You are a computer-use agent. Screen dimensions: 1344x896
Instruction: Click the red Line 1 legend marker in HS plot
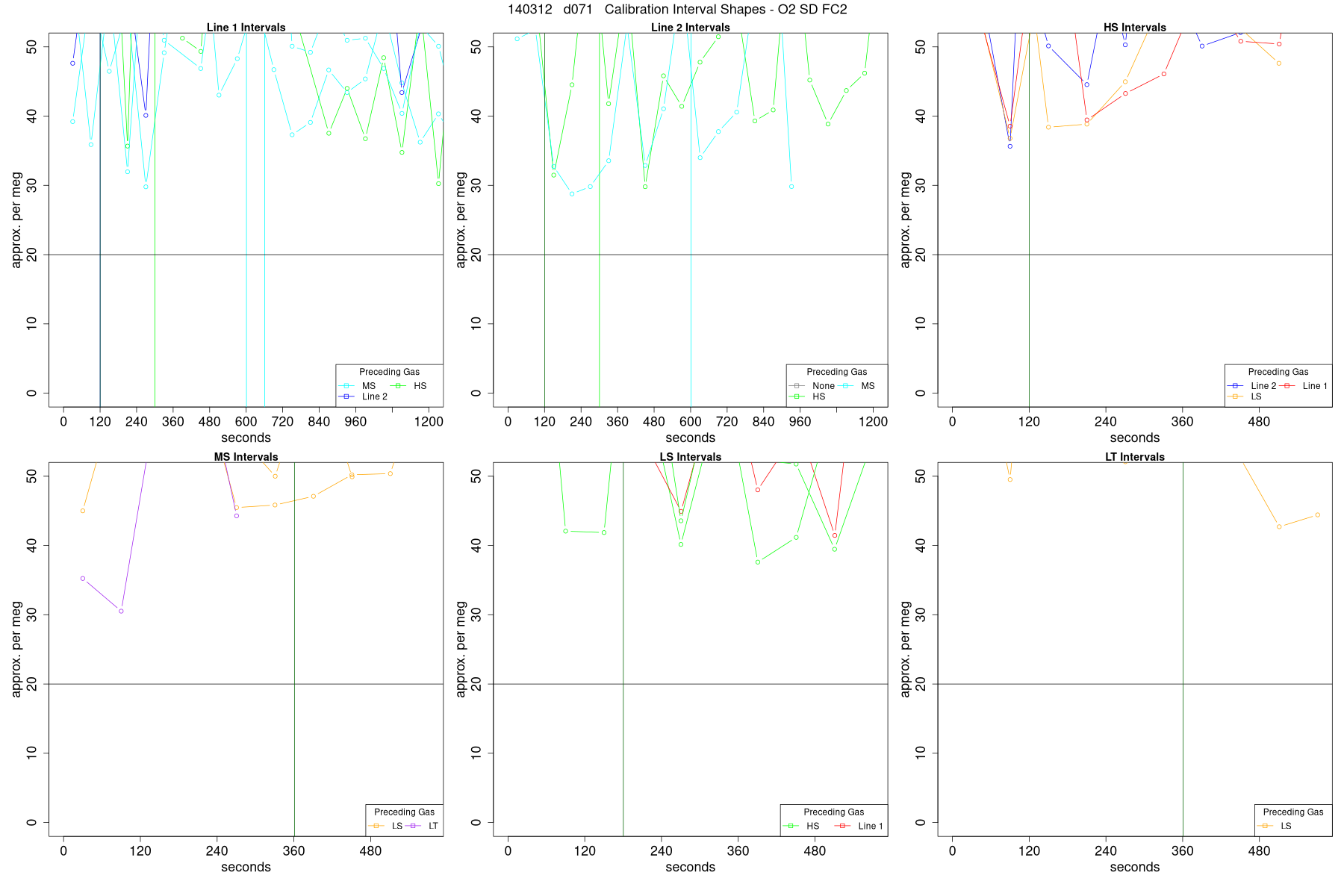click(x=1287, y=386)
